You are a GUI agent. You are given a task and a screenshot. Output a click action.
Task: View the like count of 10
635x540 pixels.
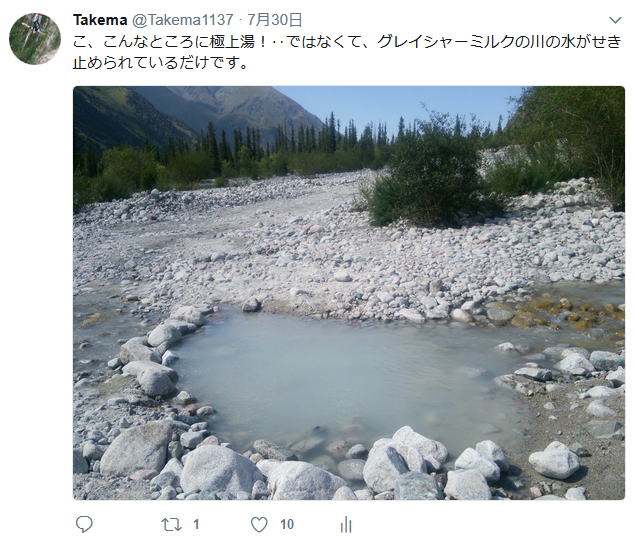[x=287, y=525]
